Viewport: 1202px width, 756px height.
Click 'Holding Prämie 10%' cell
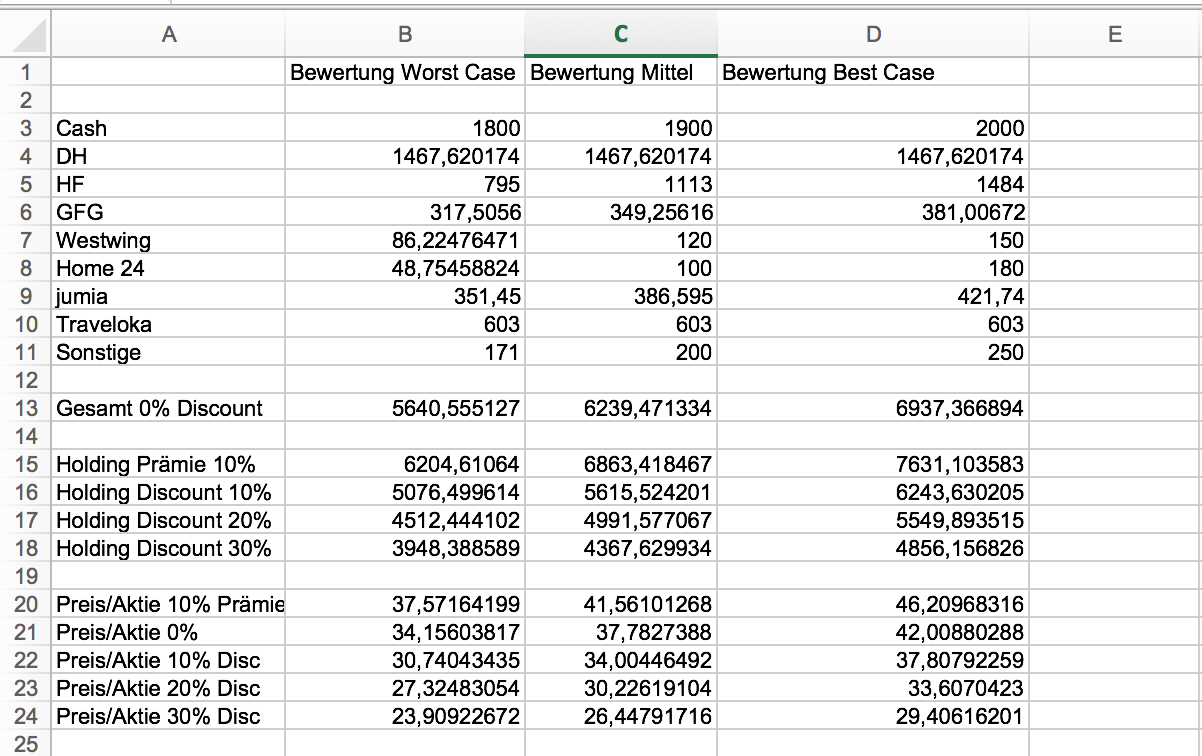(x=168, y=464)
